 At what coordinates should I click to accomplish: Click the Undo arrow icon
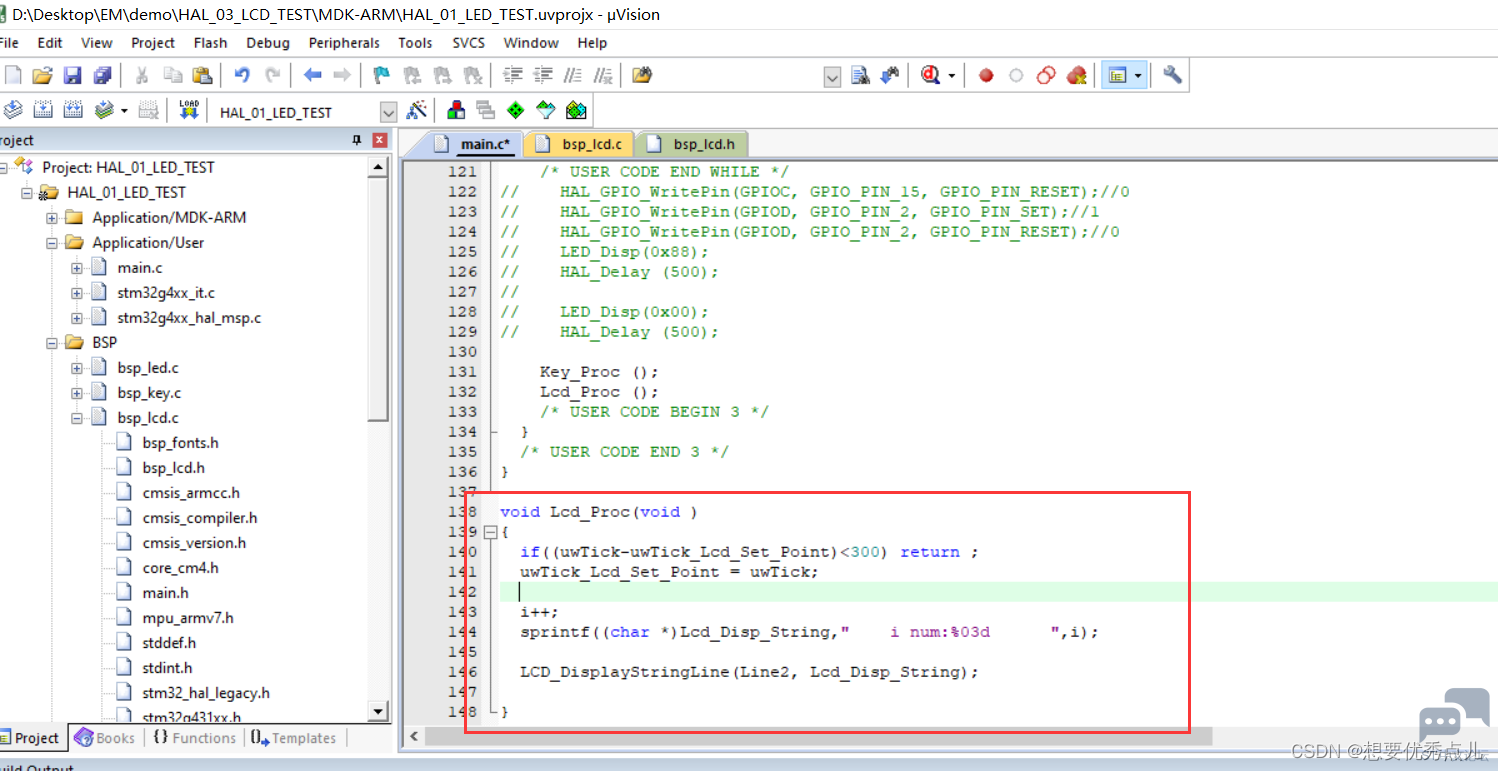coord(241,75)
